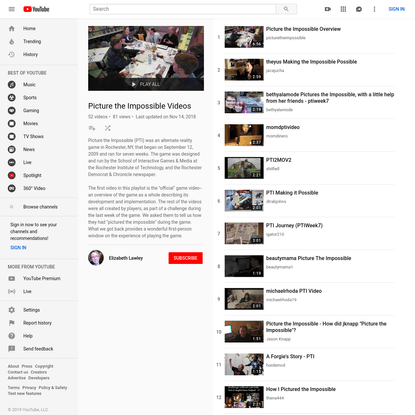This screenshot has height=415, width=415.
Task: Select Live under Best of YouTube
Action: [27, 162]
